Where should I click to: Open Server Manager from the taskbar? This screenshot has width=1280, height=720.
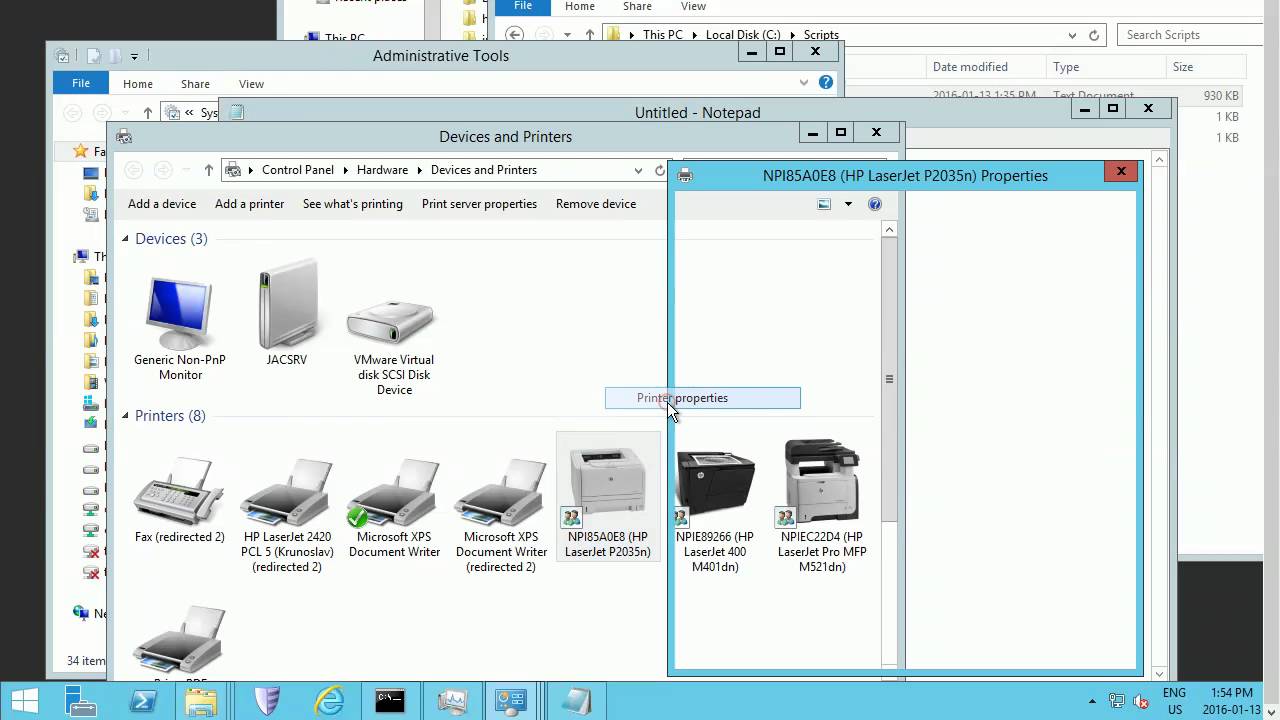tap(81, 701)
